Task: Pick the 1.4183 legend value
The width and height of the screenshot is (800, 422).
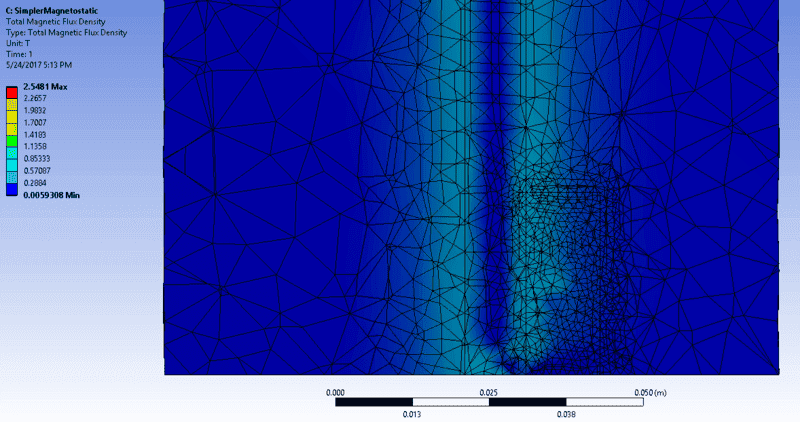Action: coord(36,135)
